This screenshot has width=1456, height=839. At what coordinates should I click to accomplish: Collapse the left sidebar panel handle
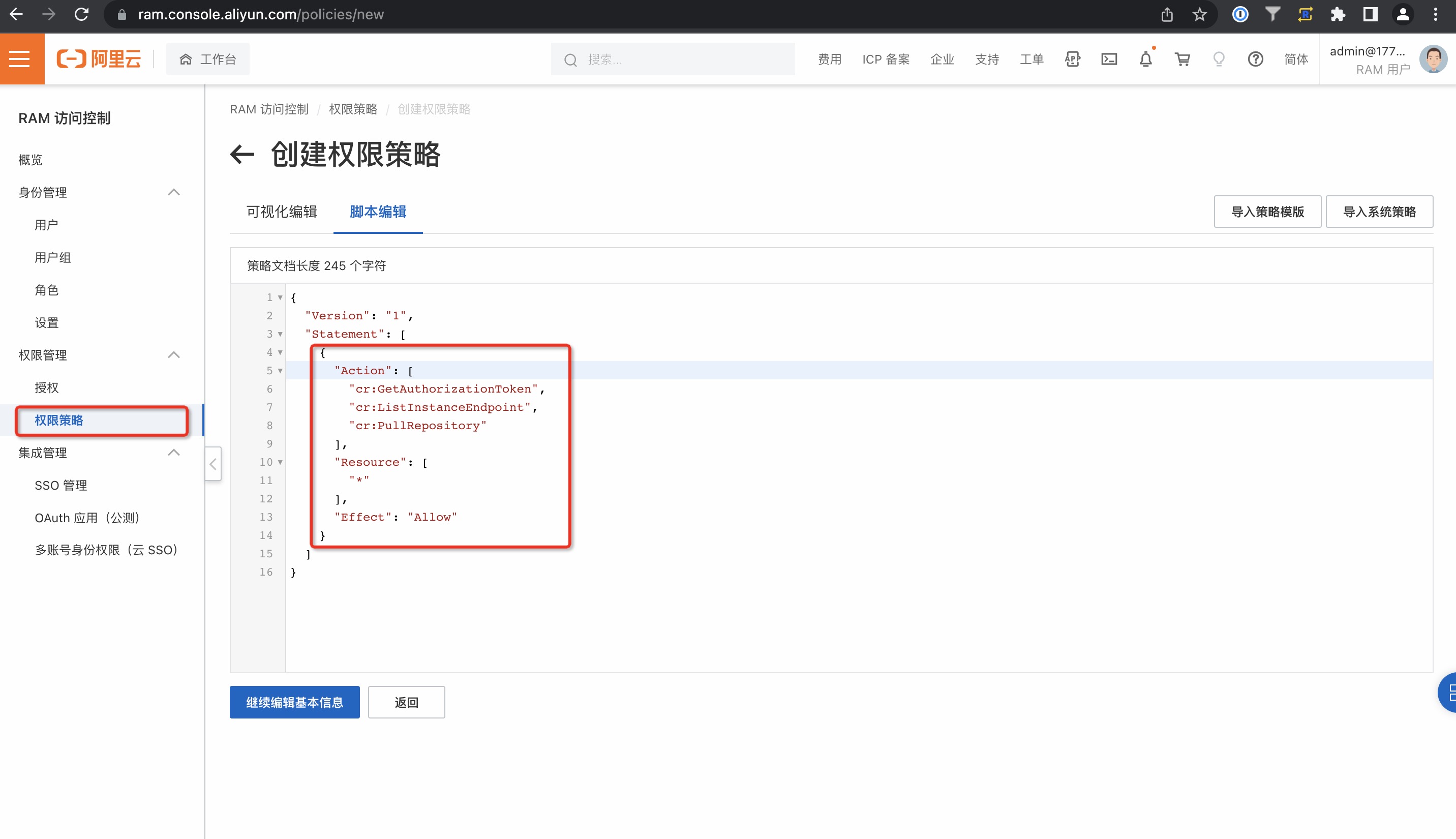pyautogui.click(x=213, y=463)
